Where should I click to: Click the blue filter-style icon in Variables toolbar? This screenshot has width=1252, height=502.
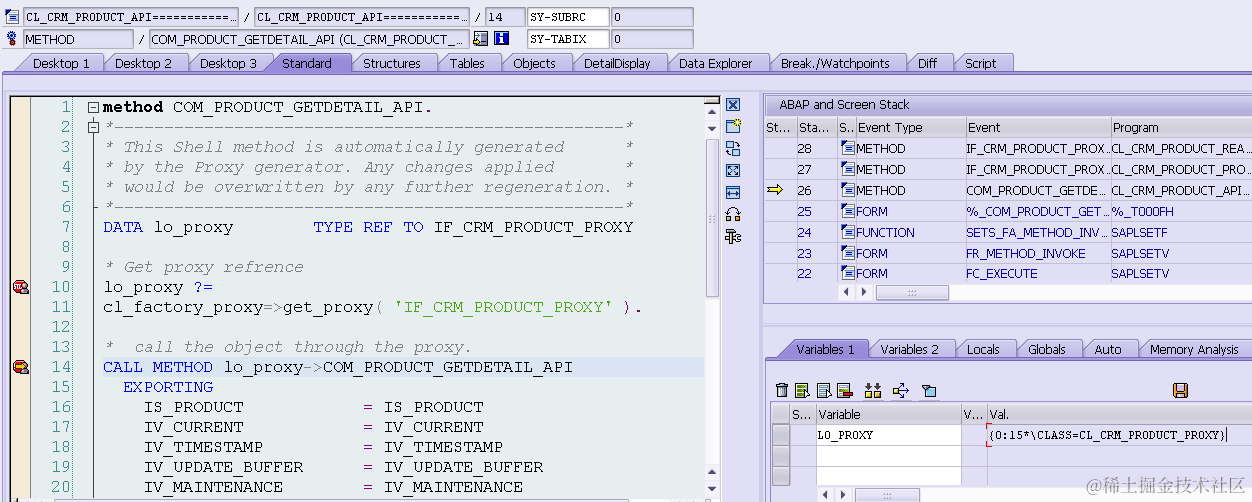click(929, 390)
